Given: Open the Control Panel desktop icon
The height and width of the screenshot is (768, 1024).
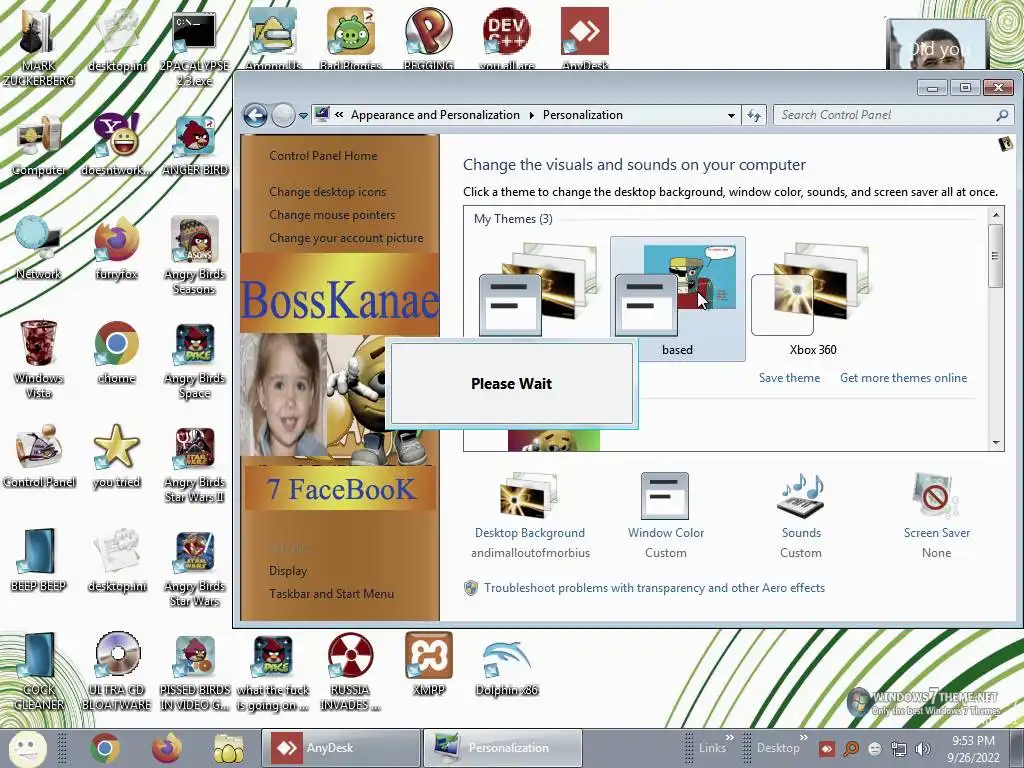Looking at the screenshot, I should click(x=39, y=456).
